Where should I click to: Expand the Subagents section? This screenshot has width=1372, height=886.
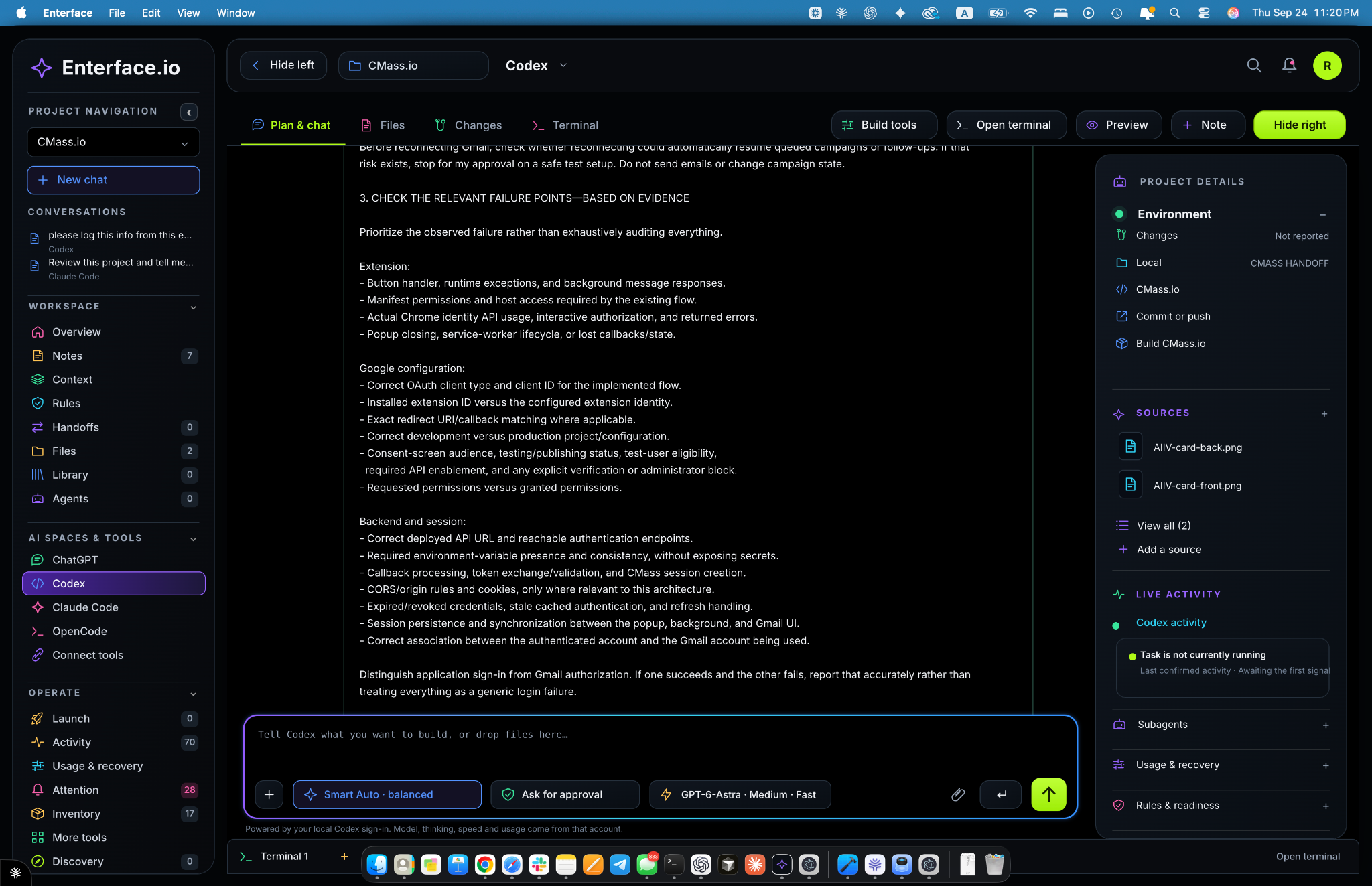tap(1325, 725)
